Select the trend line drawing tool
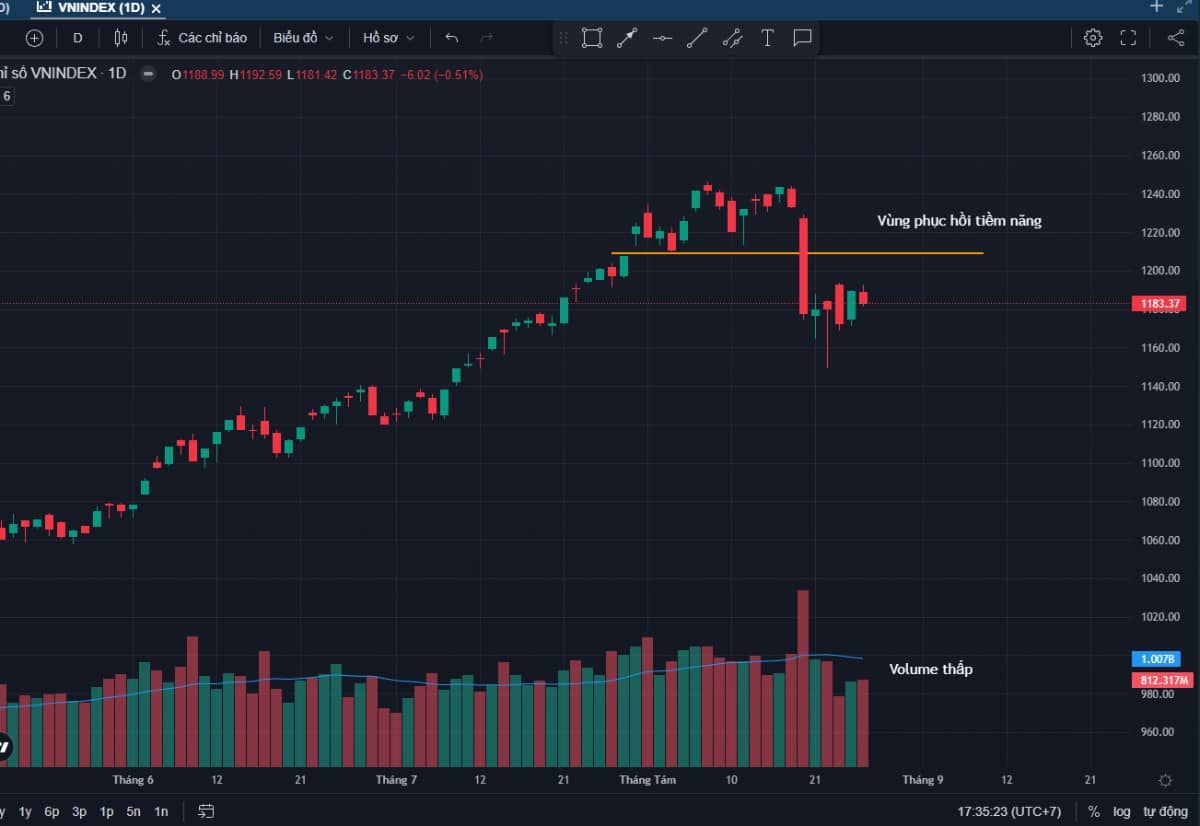Screen dimensions: 1200x826 697,38
